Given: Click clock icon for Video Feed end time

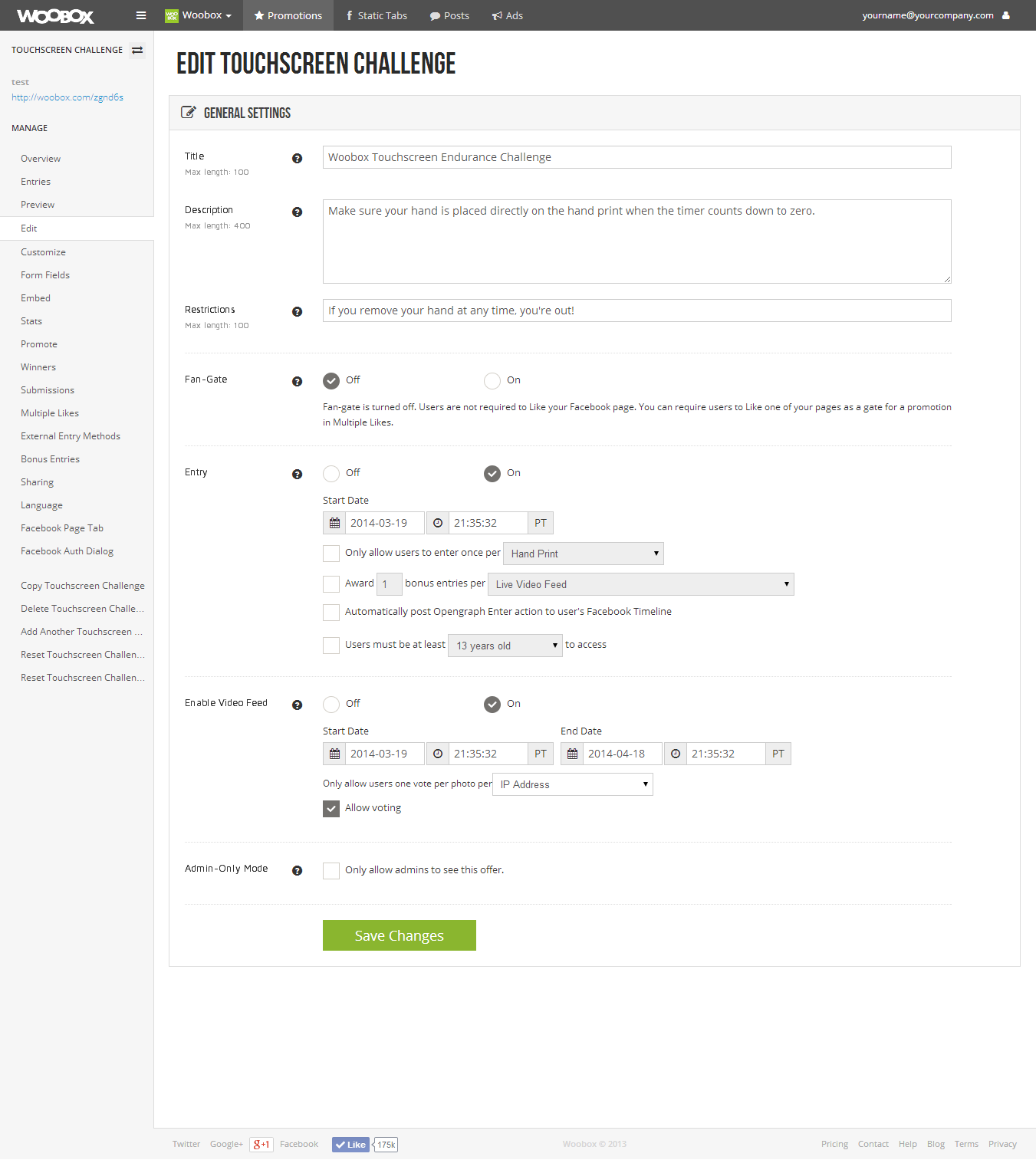Looking at the screenshot, I should click(675, 754).
